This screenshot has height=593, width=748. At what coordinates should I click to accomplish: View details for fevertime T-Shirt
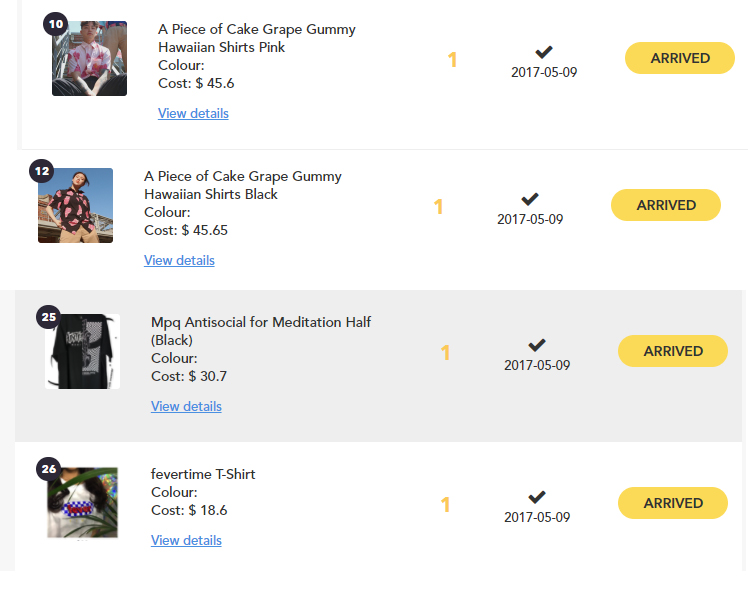point(186,540)
